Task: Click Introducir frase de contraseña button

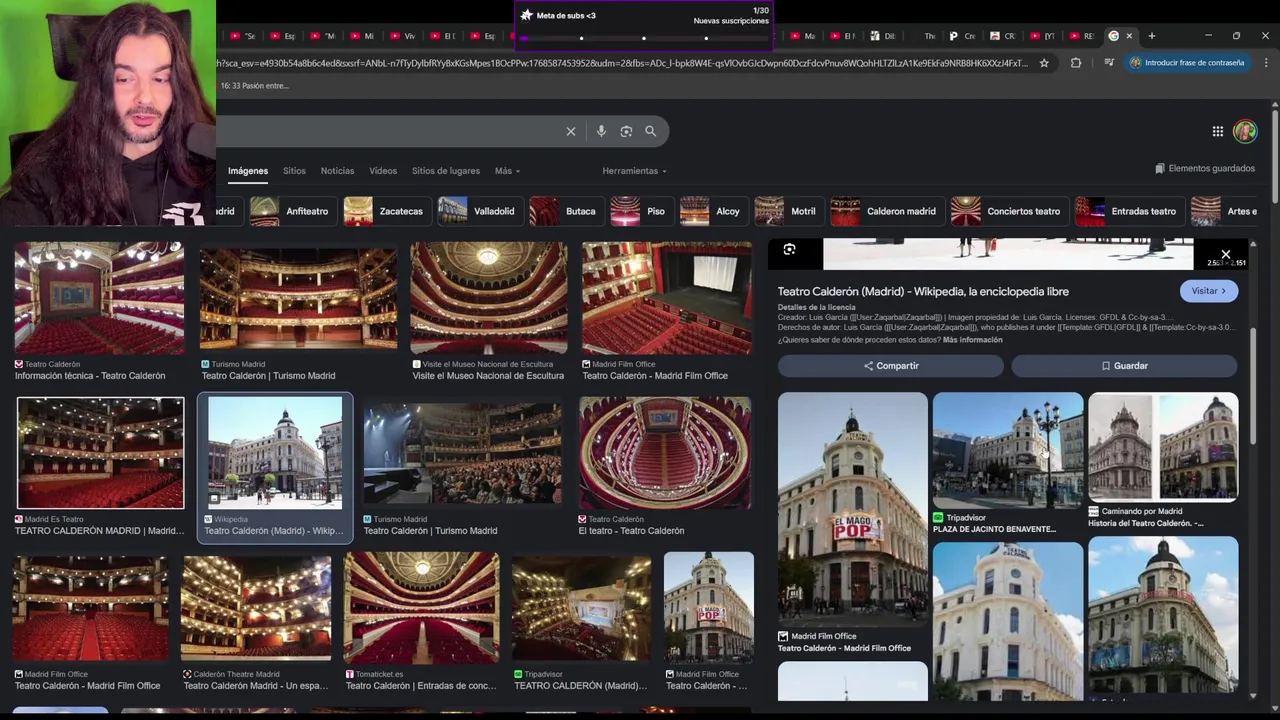Action: [1188, 63]
